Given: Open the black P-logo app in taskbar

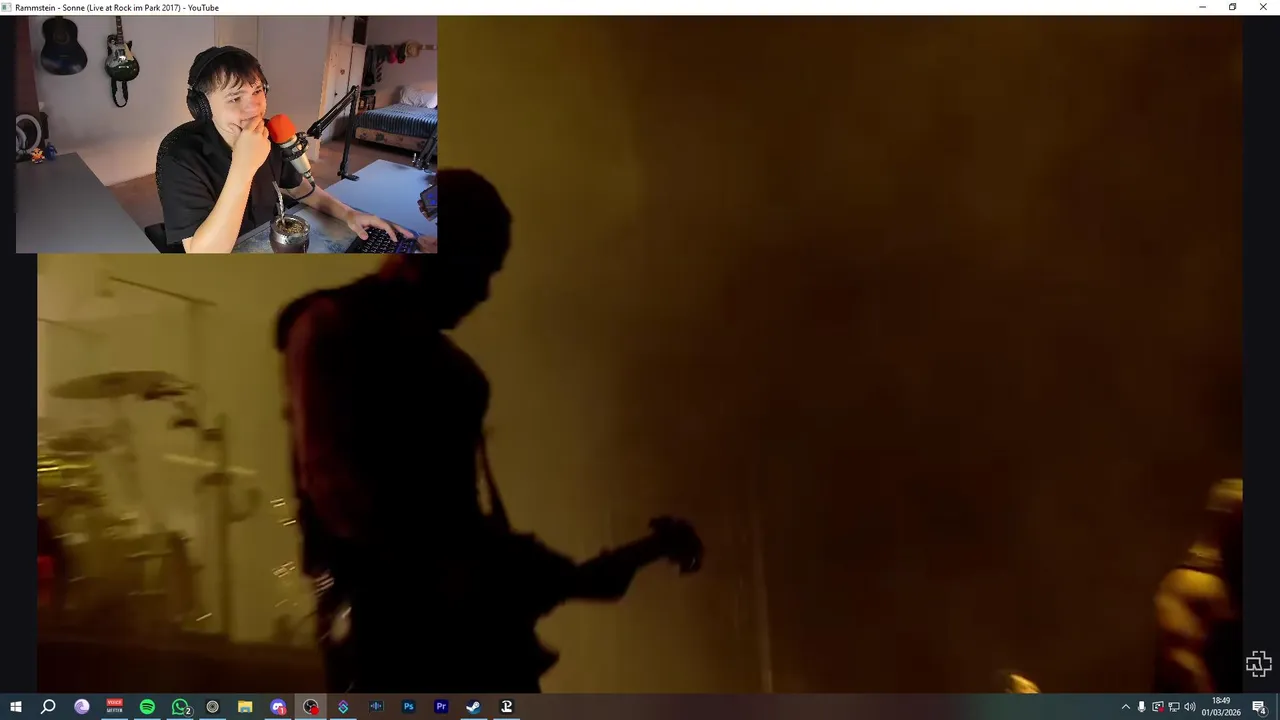Looking at the screenshot, I should [506, 707].
